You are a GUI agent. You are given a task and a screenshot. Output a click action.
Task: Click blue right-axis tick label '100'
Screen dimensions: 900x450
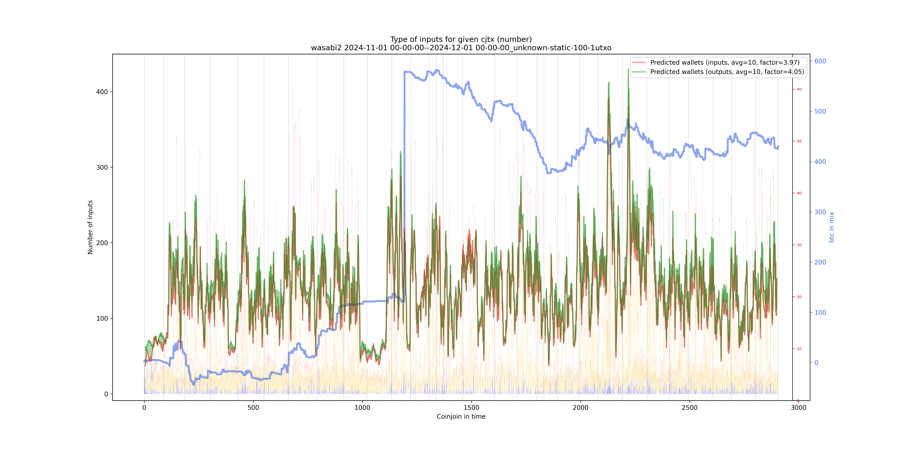coord(820,313)
